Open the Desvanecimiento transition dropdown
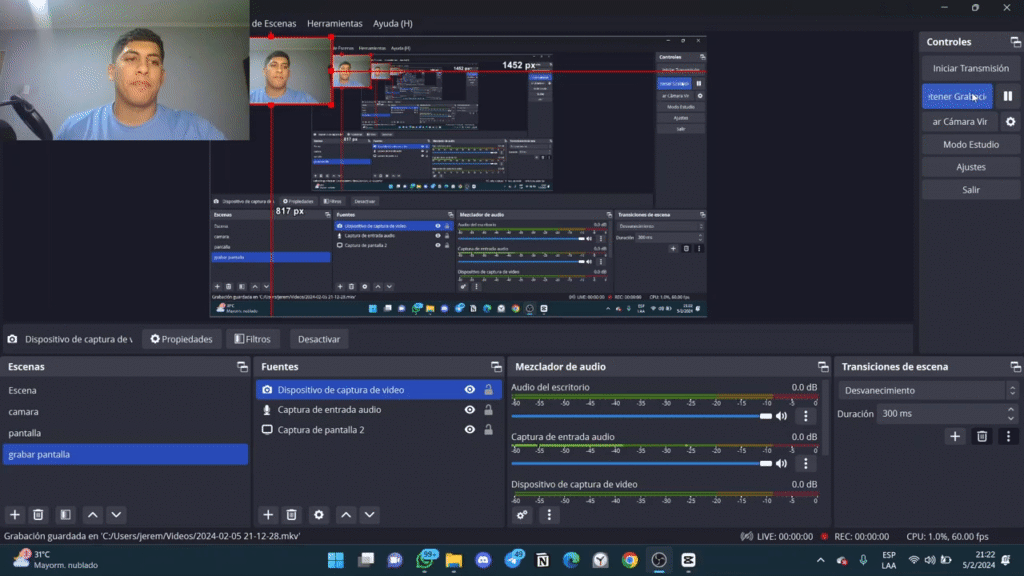This screenshot has height=576, width=1024. click(x=927, y=391)
